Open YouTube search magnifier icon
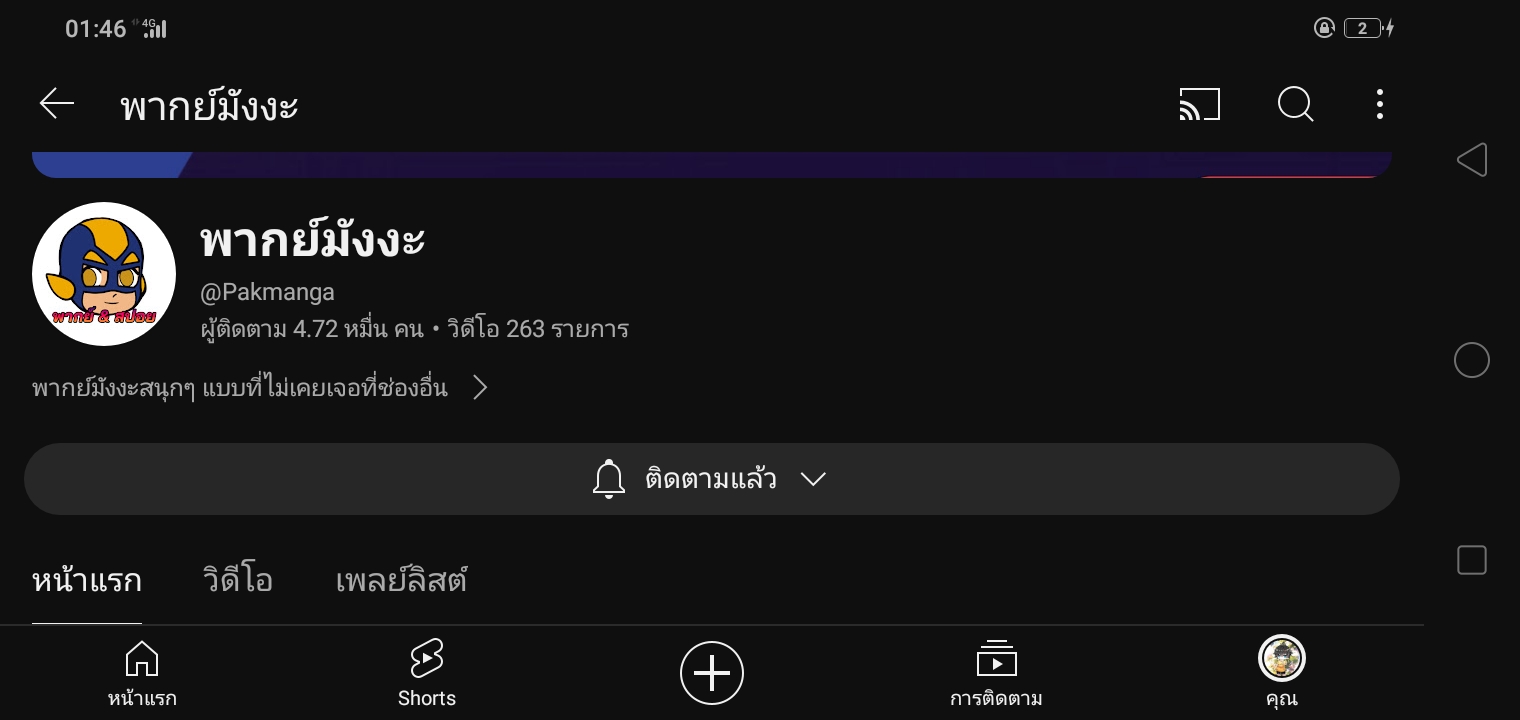 (x=1295, y=104)
